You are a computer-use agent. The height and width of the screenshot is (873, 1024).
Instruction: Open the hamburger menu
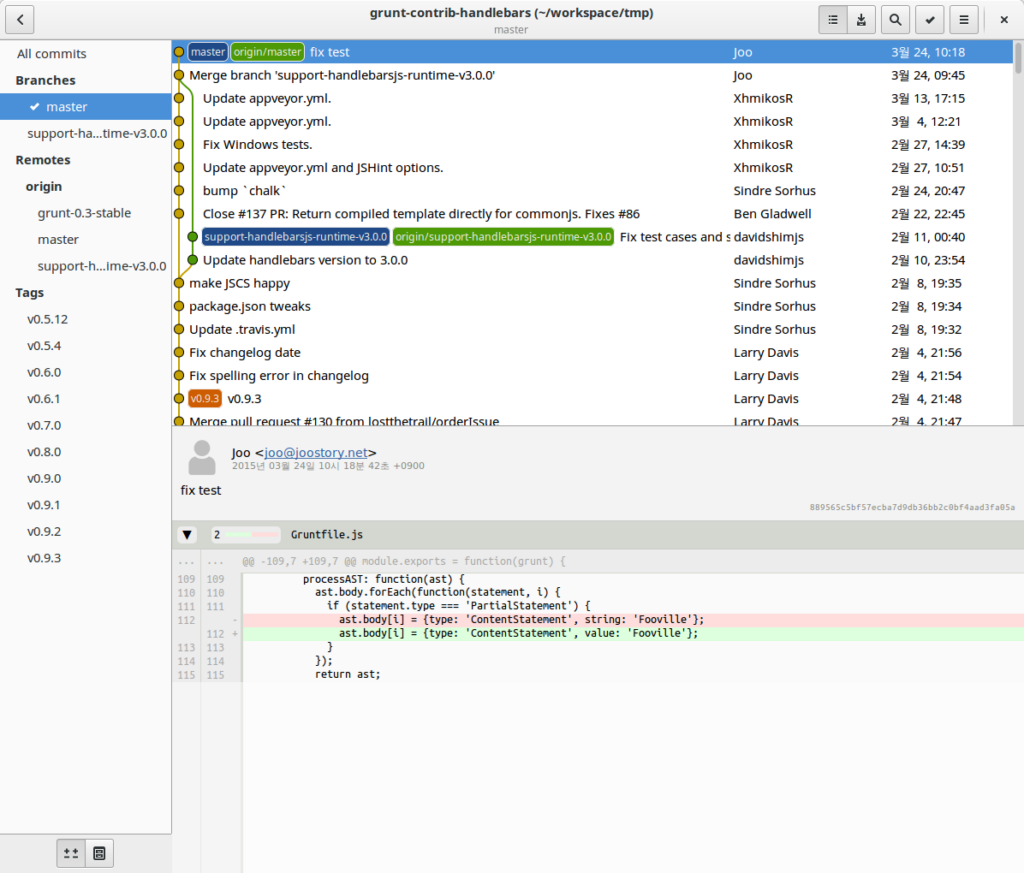964,20
